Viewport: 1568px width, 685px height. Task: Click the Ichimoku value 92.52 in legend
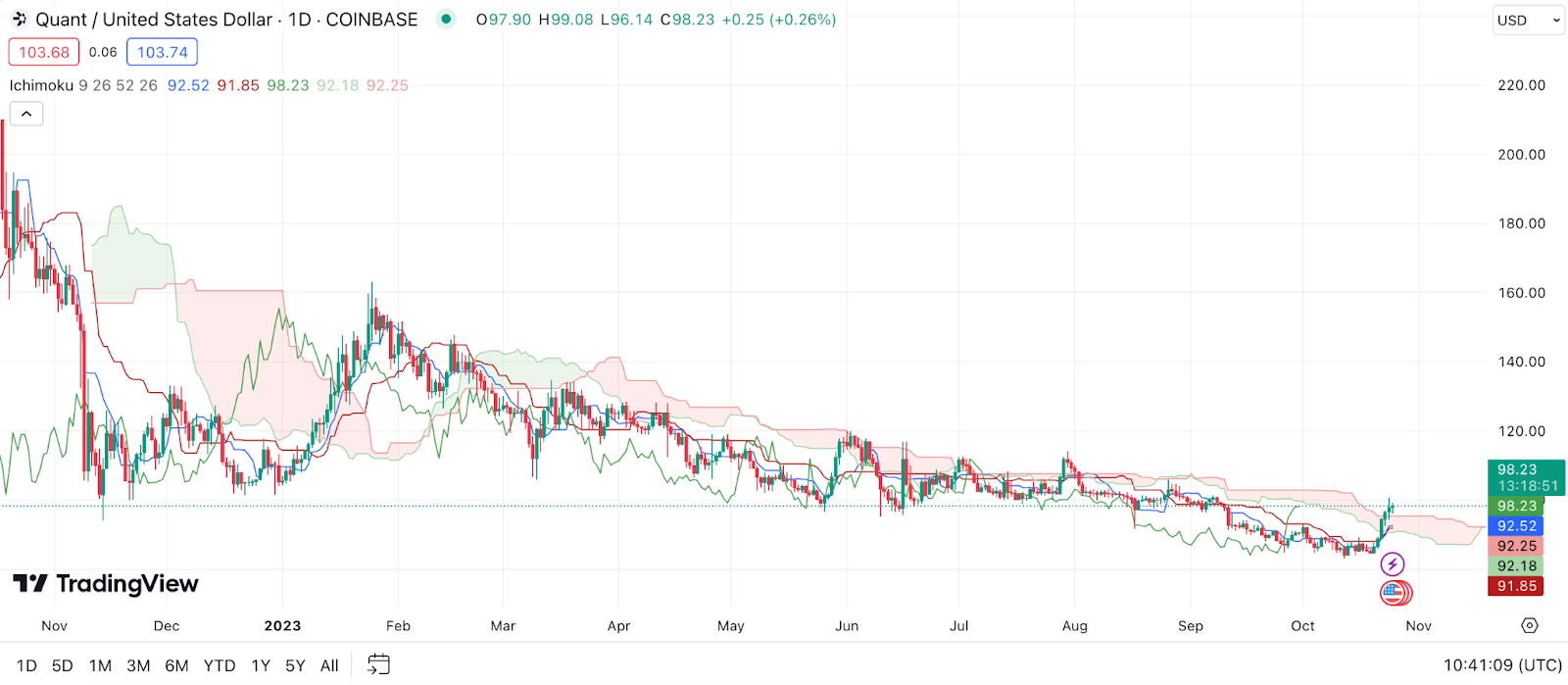(188, 85)
